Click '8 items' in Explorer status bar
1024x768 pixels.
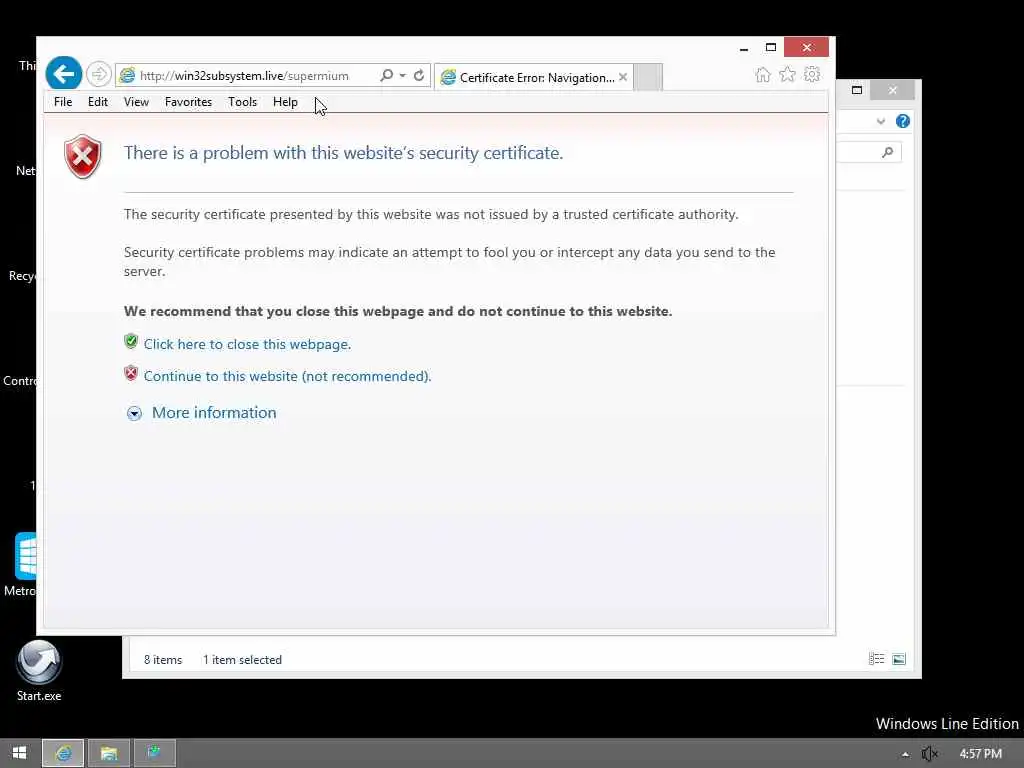pyautogui.click(x=163, y=660)
